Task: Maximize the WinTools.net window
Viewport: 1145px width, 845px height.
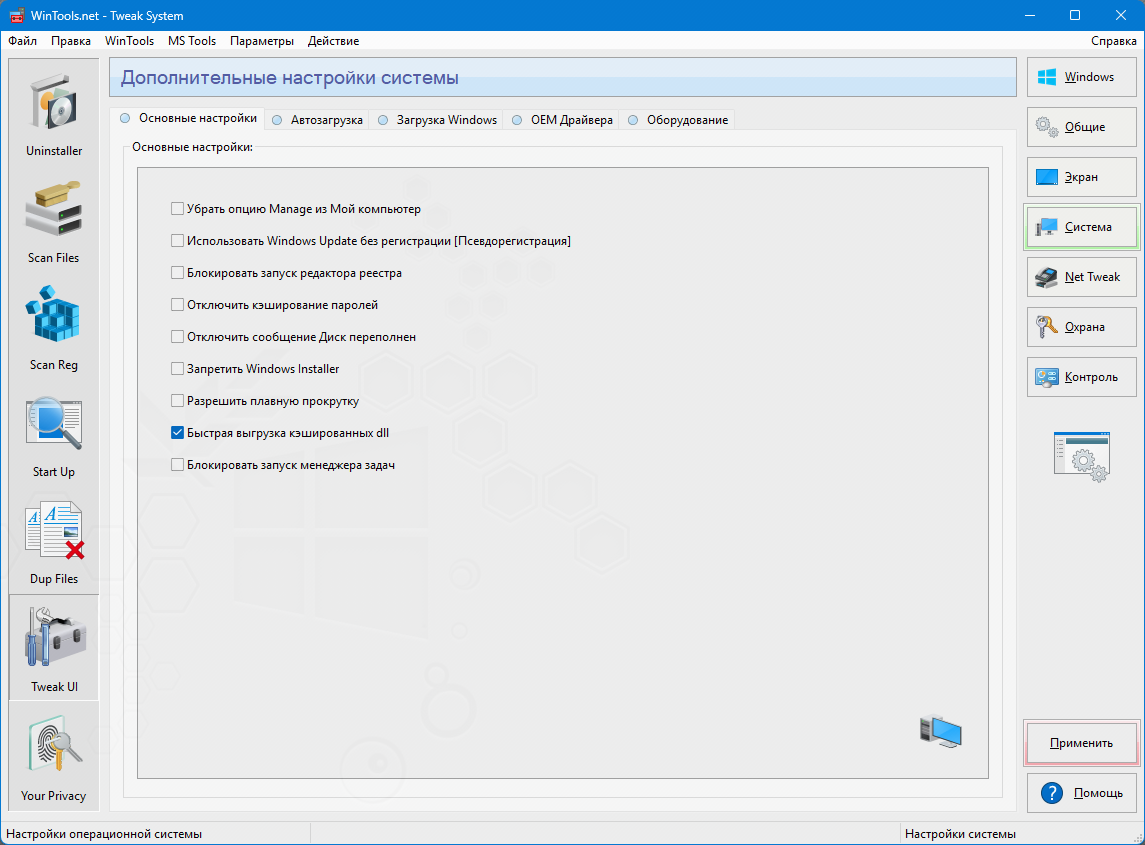Action: tap(1075, 15)
